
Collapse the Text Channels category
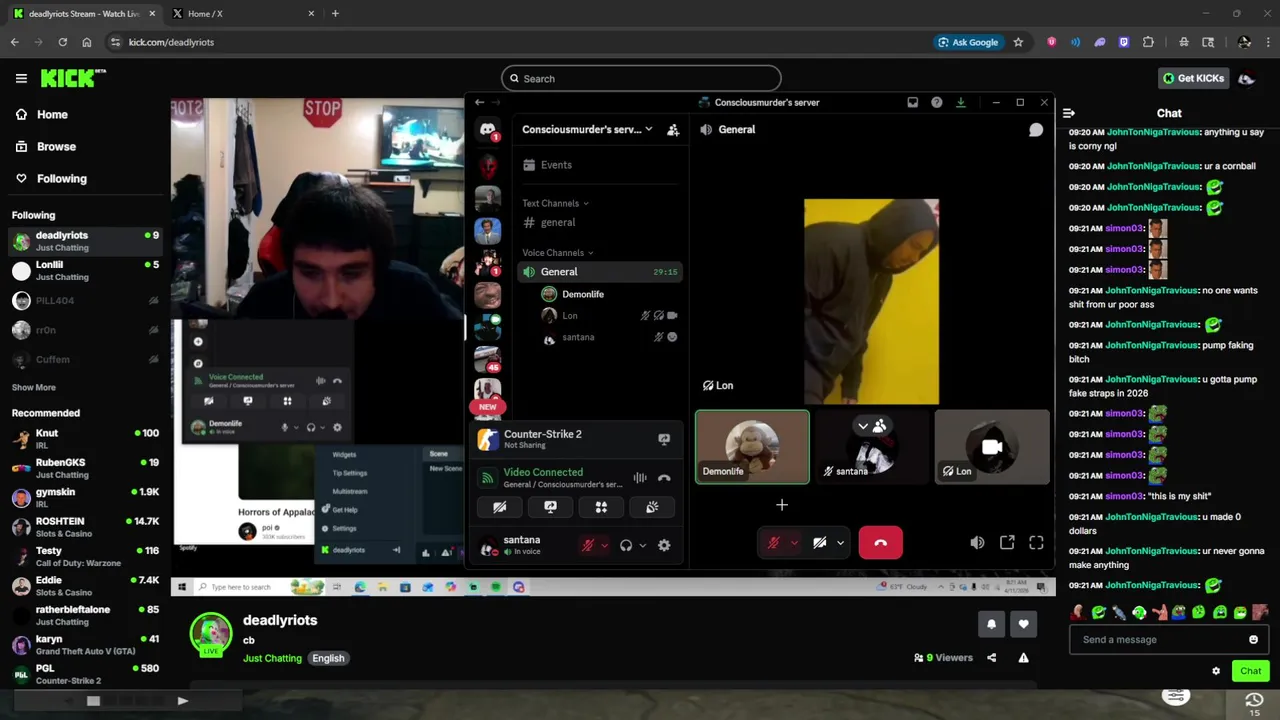(555, 204)
